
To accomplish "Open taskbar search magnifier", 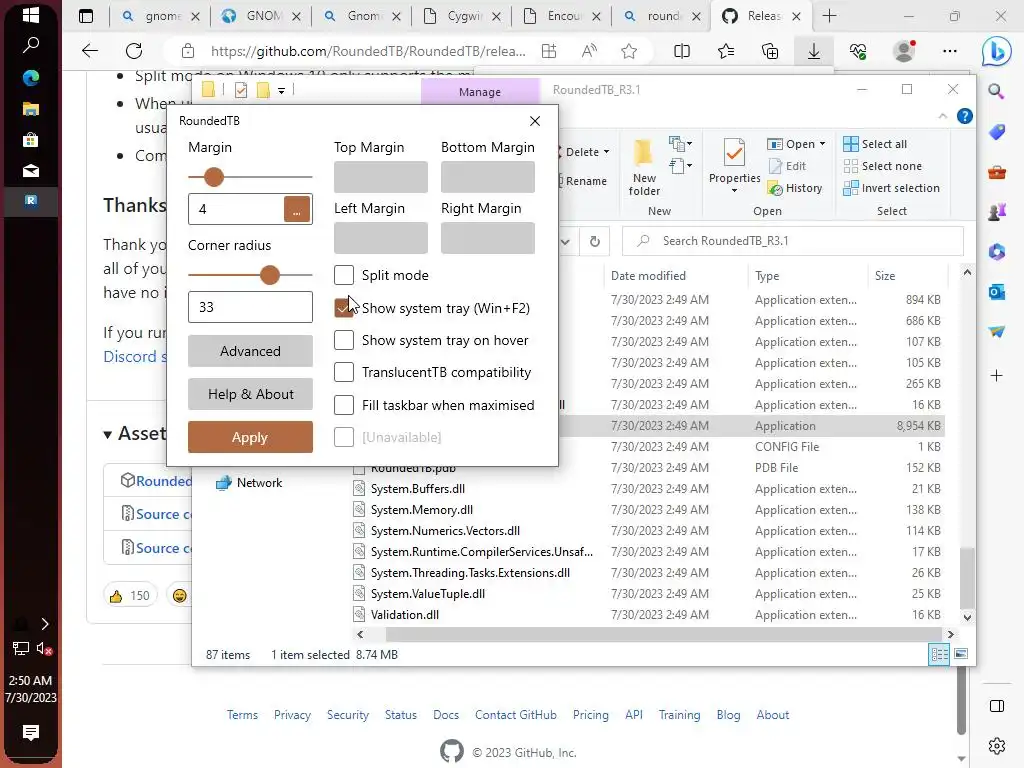I will [31, 45].
